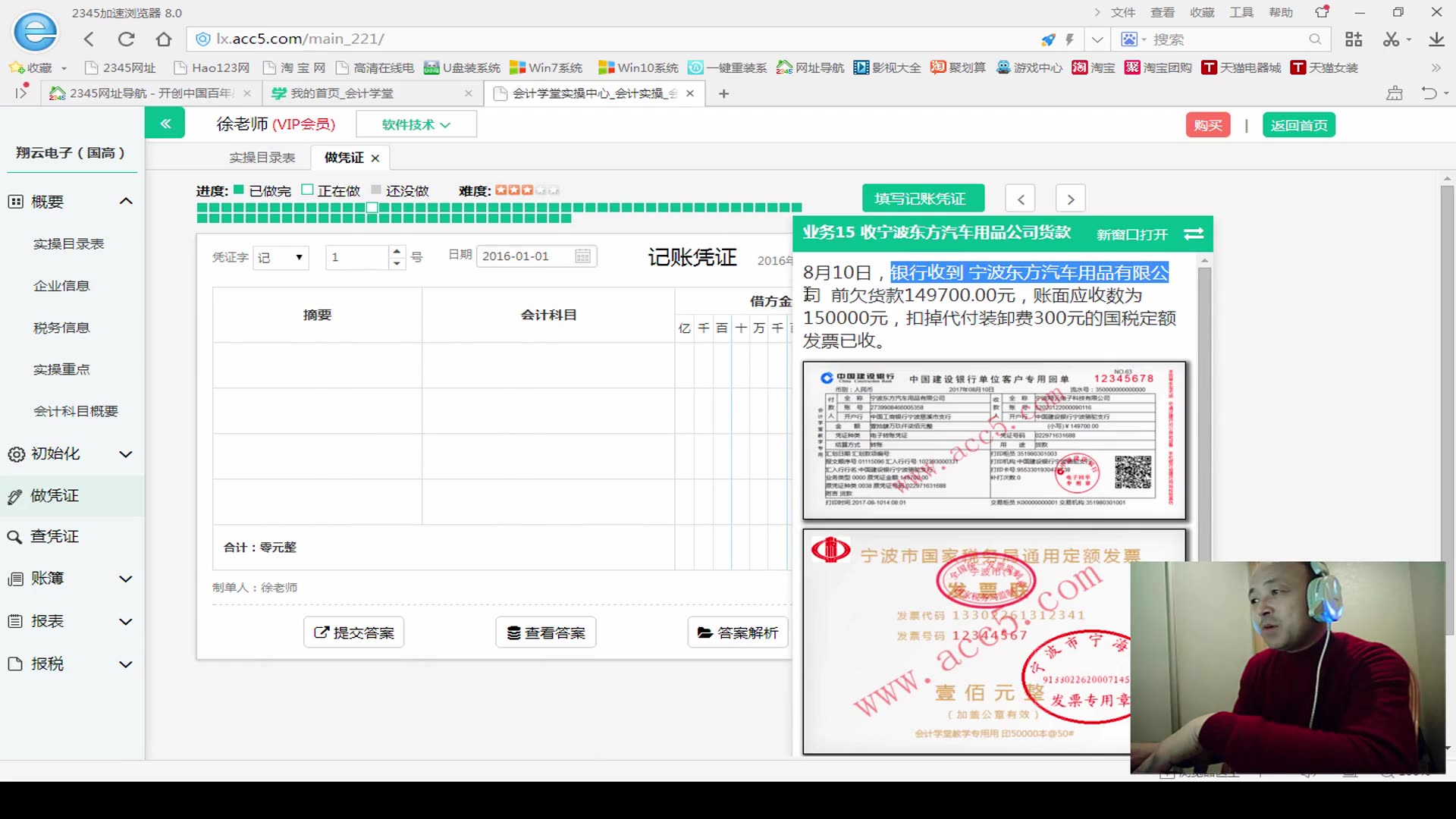Increase voucher number with up stepper arrow

pos(396,251)
